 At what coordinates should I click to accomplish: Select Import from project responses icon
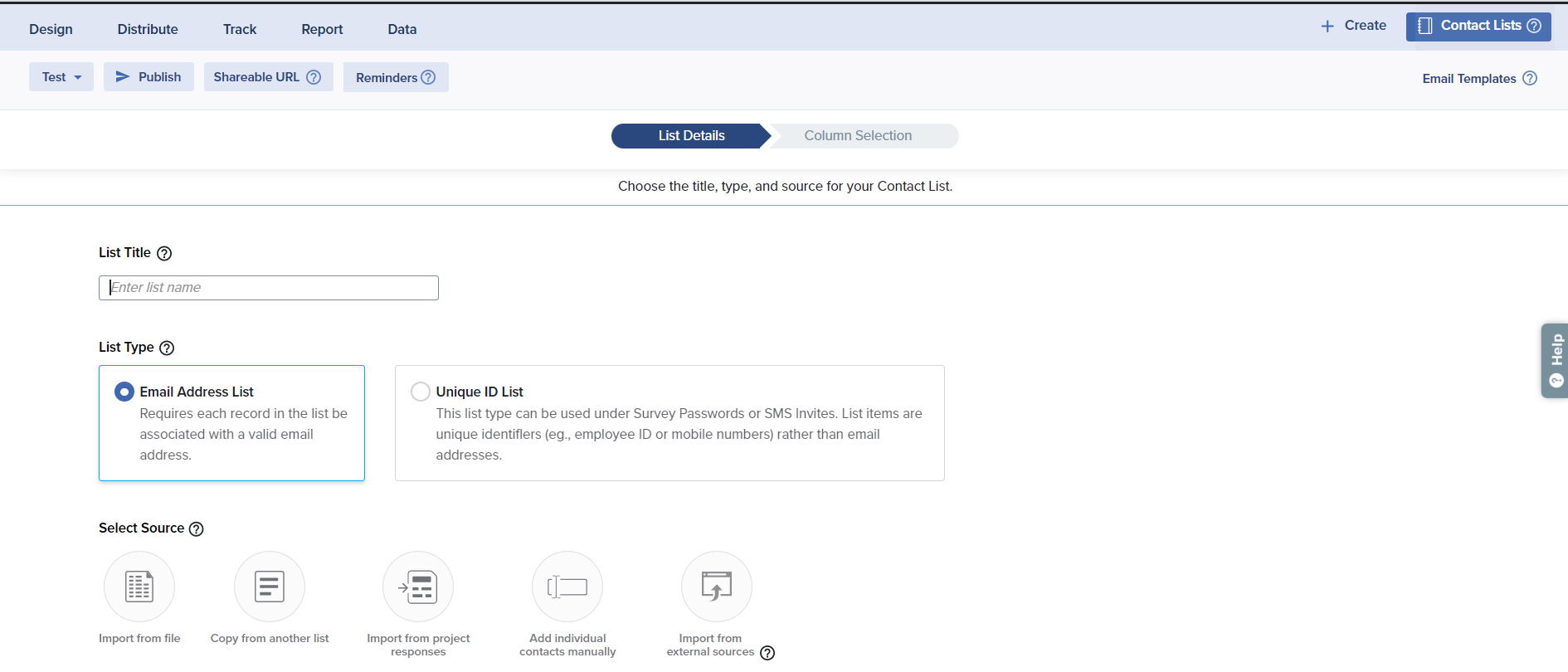[418, 587]
